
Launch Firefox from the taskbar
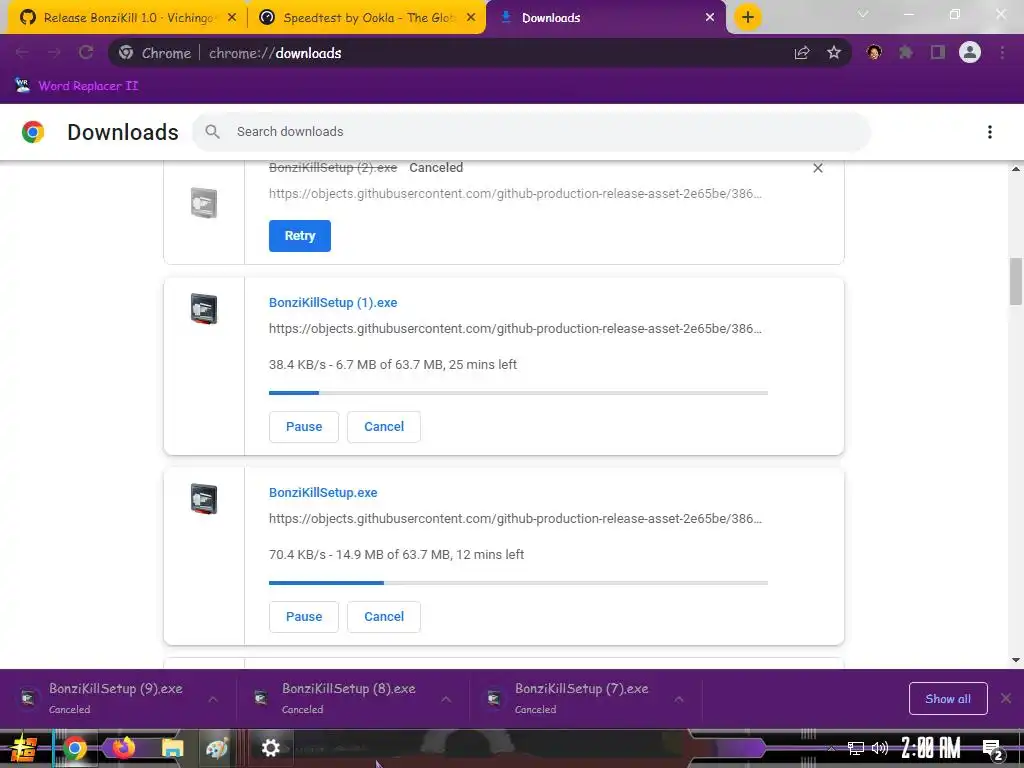pos(123,748)
